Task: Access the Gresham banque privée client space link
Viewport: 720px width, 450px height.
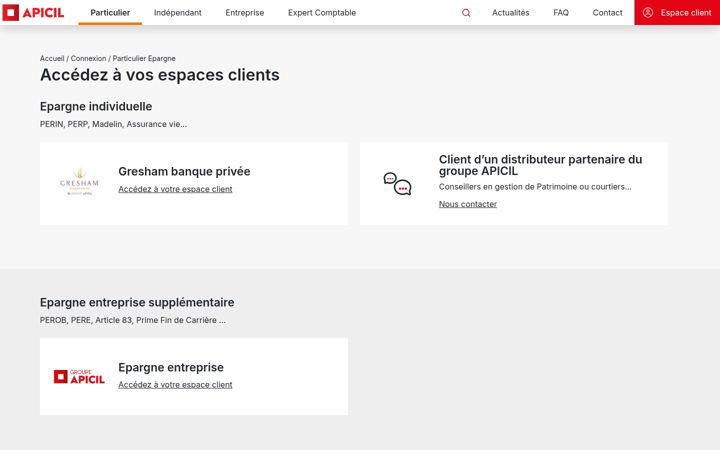Action: point(175,189)
